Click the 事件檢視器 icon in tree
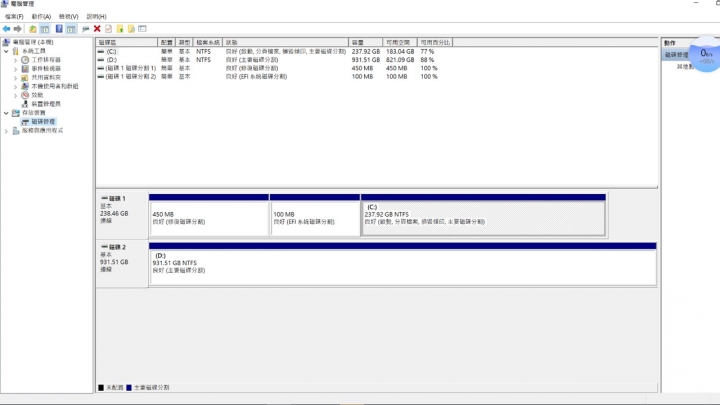The image size is (720, 405). tap(25, 68)
